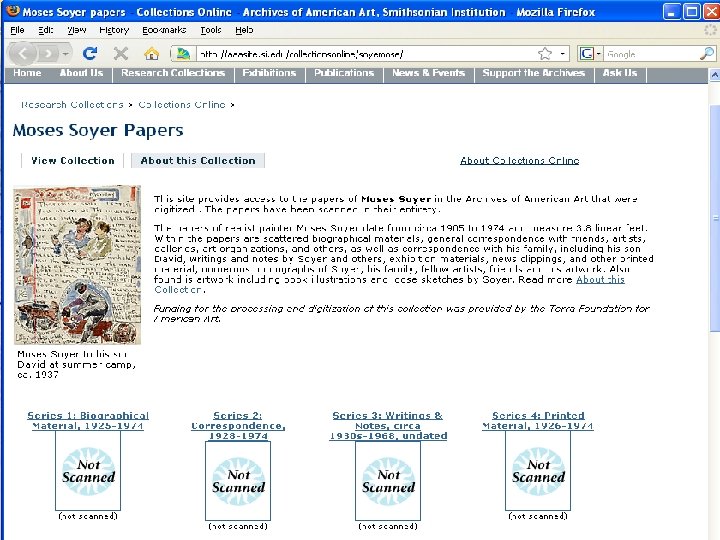Open Series 2: Correspondence link
The image size is (720, 540).
(x=238, y=426)
